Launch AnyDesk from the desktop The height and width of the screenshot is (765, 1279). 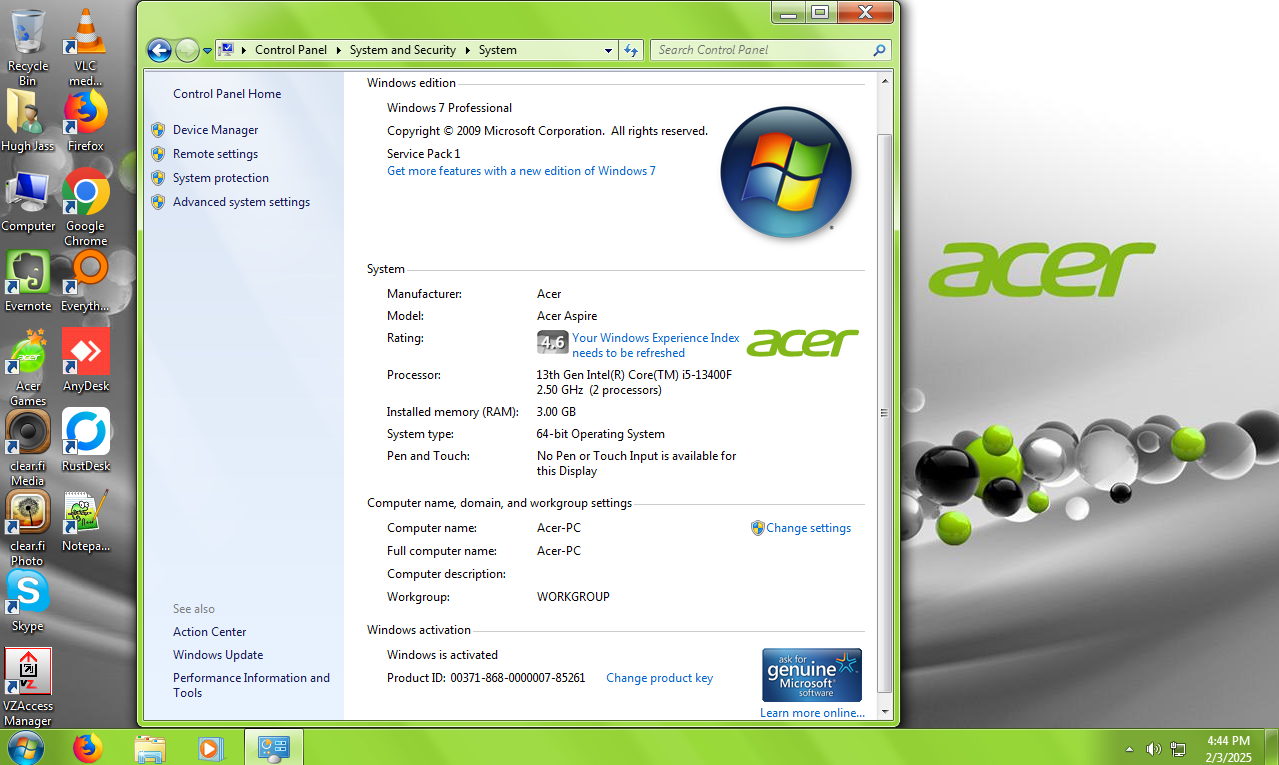tap(85, 352)
